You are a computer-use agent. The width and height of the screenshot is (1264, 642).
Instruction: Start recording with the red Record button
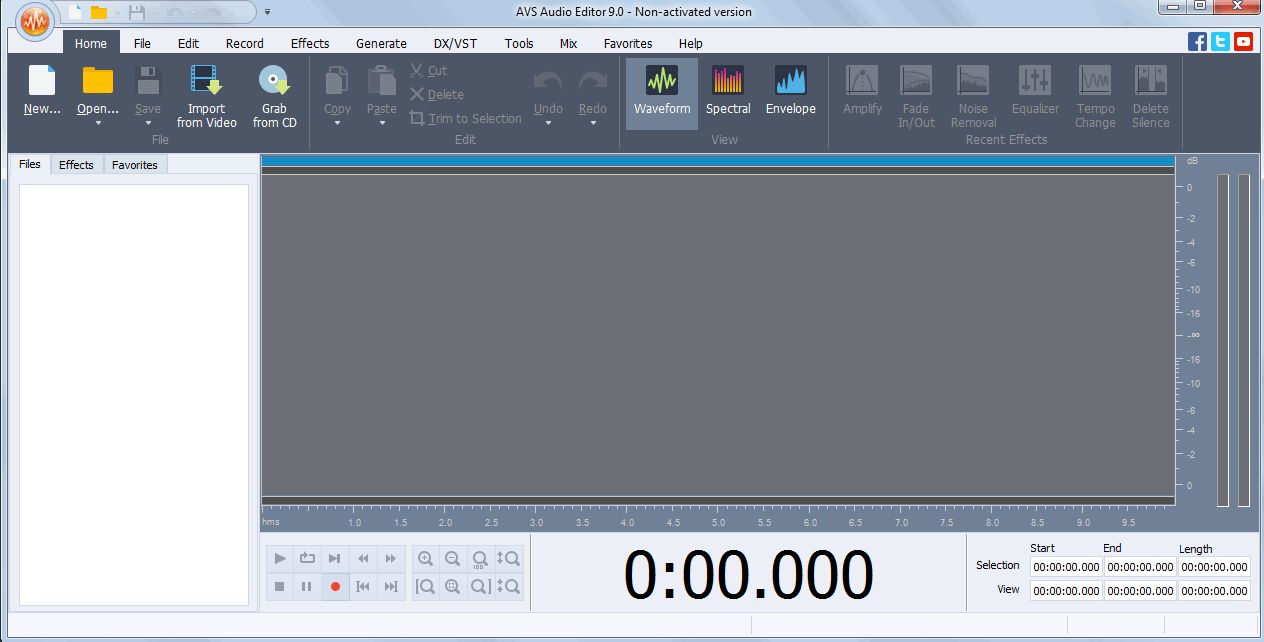click(x=336, y=587)
